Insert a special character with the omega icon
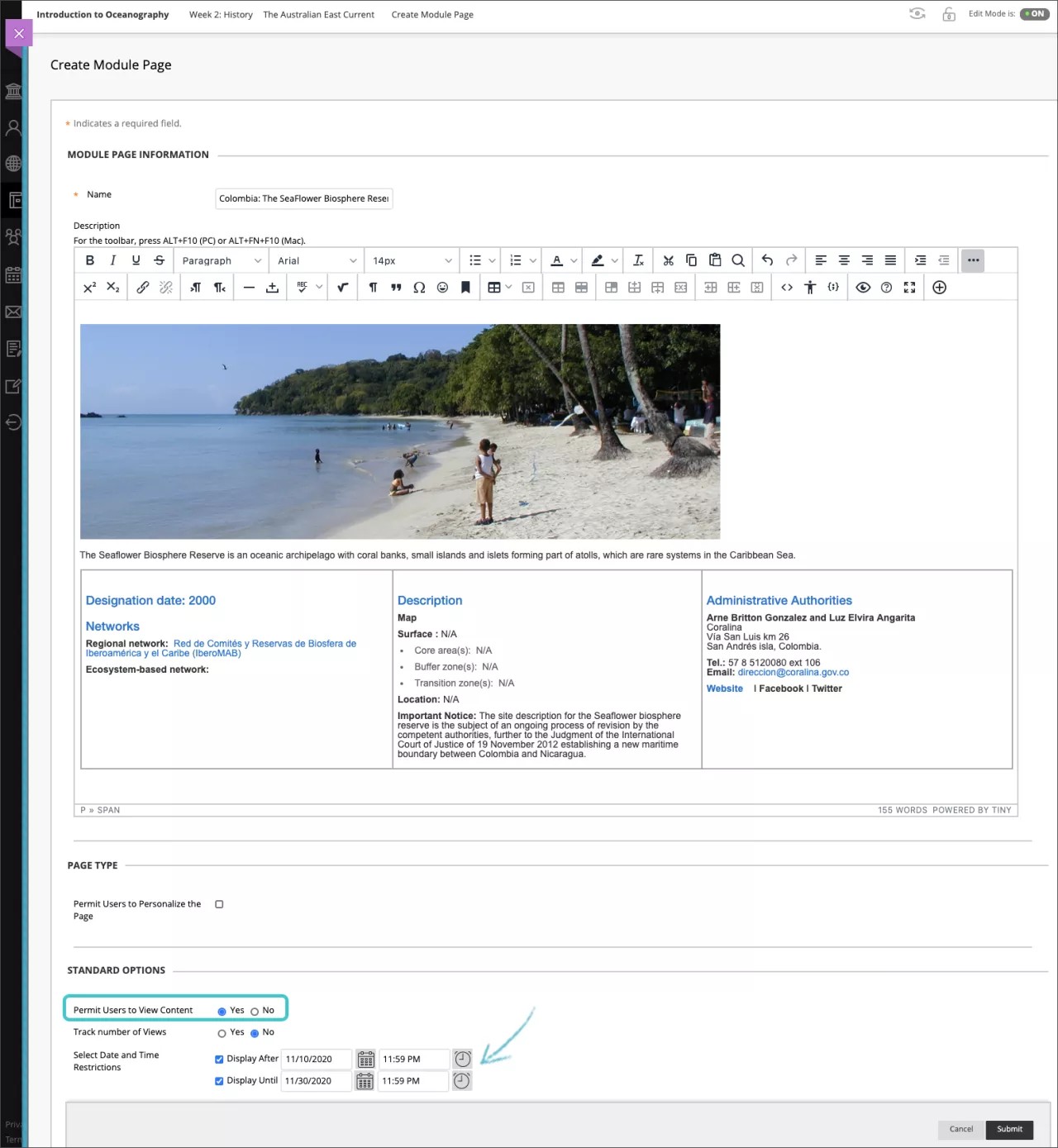This screenshot has height=1148, width=1058. [x=419, y=287]
